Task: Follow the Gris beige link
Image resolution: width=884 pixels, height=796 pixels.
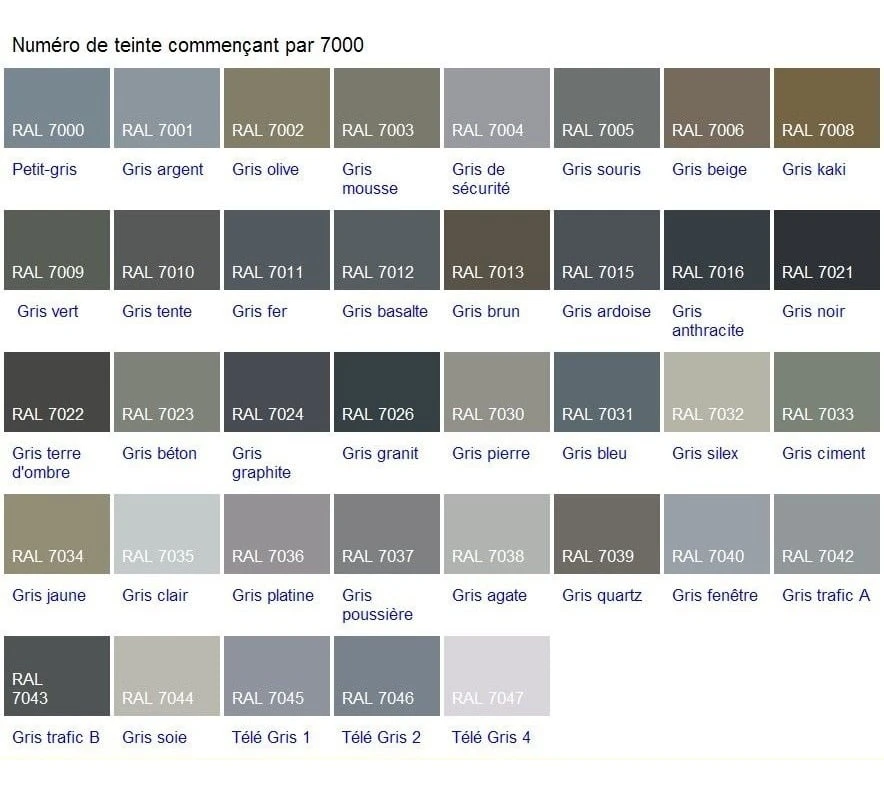Action: [x=709, y=170]
